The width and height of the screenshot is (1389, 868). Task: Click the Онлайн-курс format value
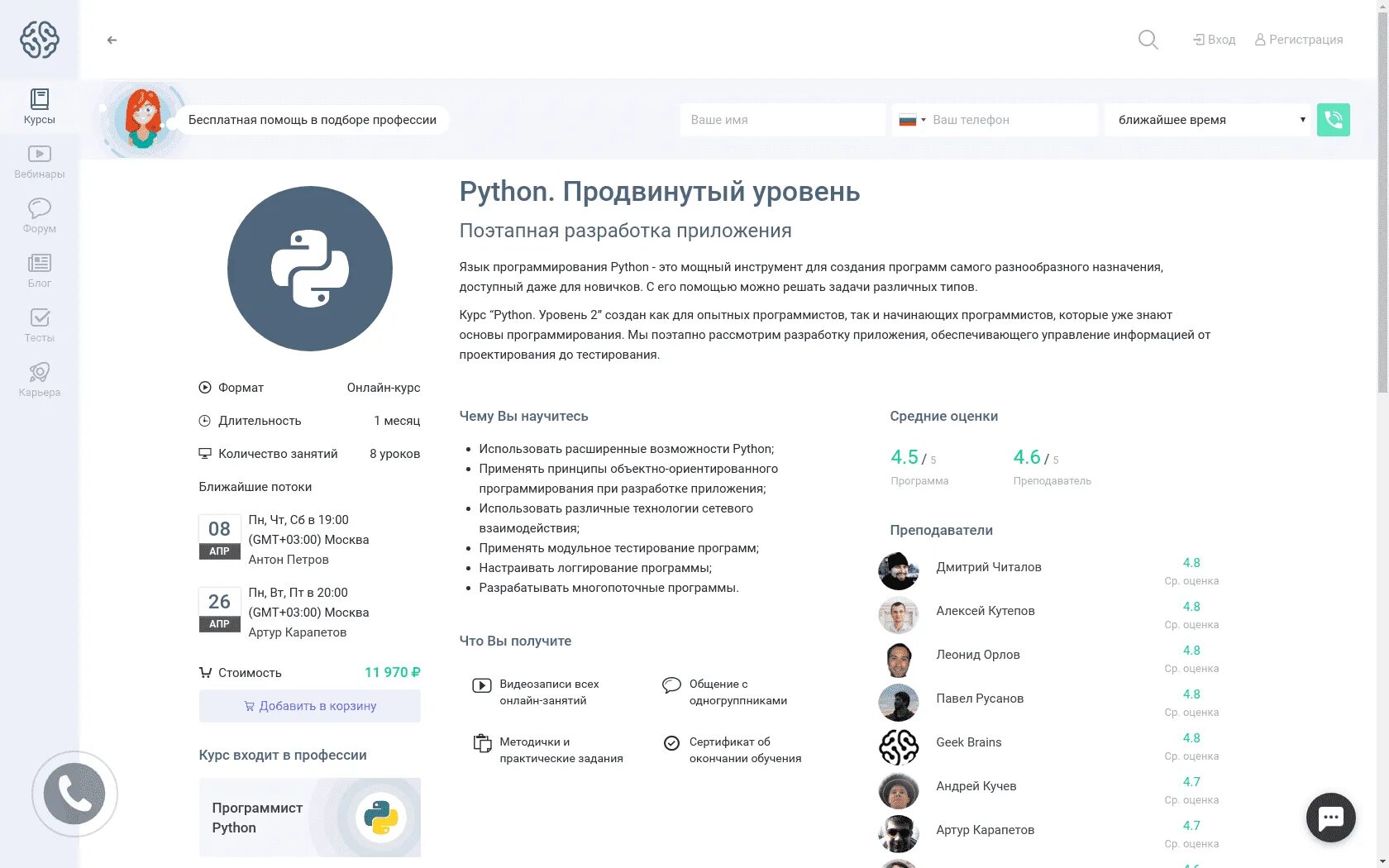click(x=384, y=388)
